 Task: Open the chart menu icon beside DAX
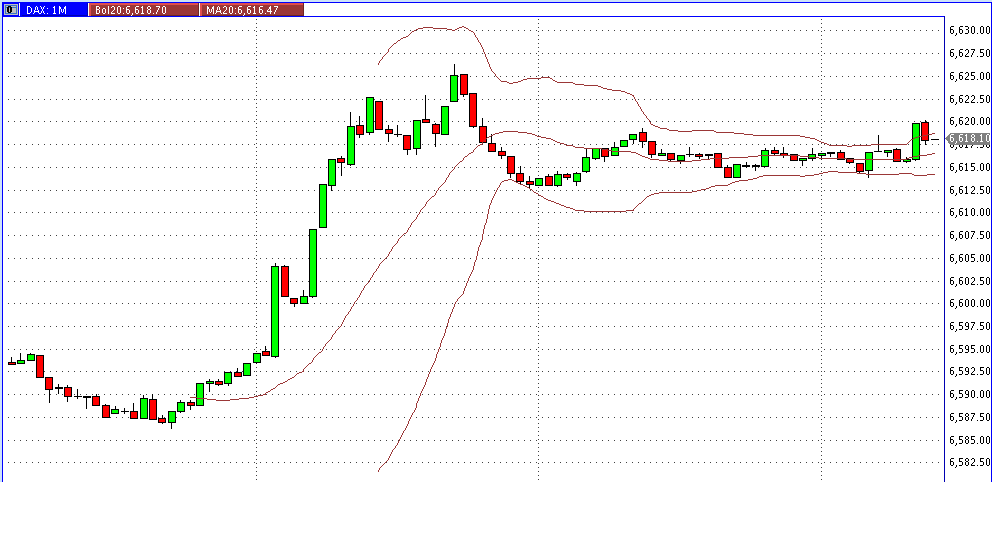(x=11, y=10)
